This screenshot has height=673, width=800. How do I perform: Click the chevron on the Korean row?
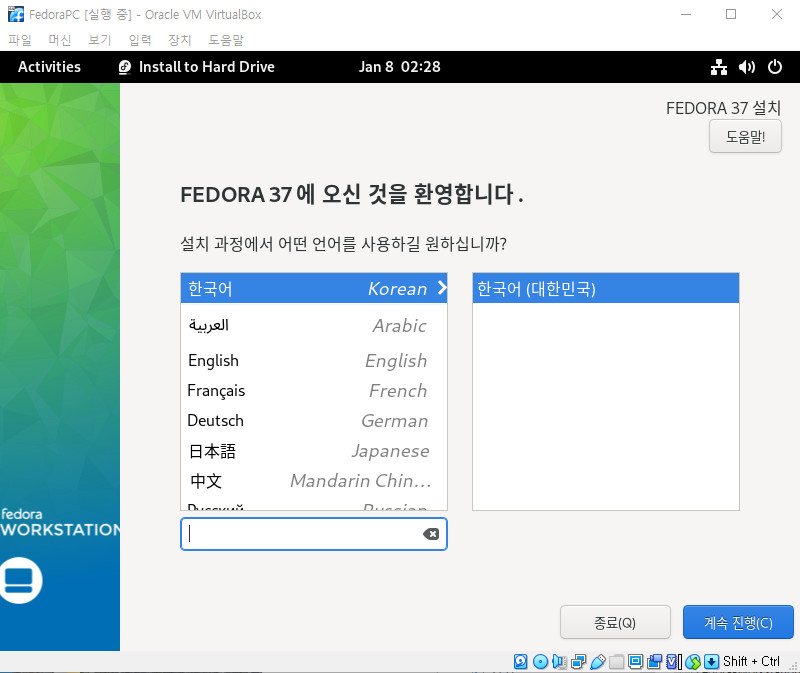[x=442, y=288]
